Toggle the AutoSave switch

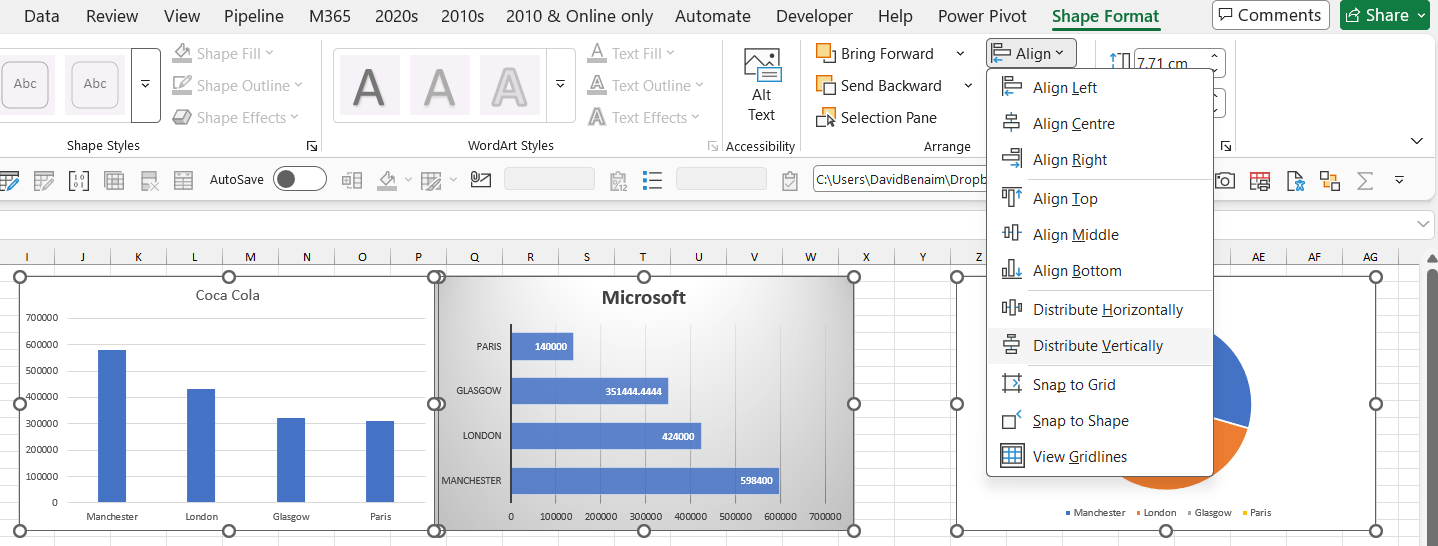tap(299, 180)
